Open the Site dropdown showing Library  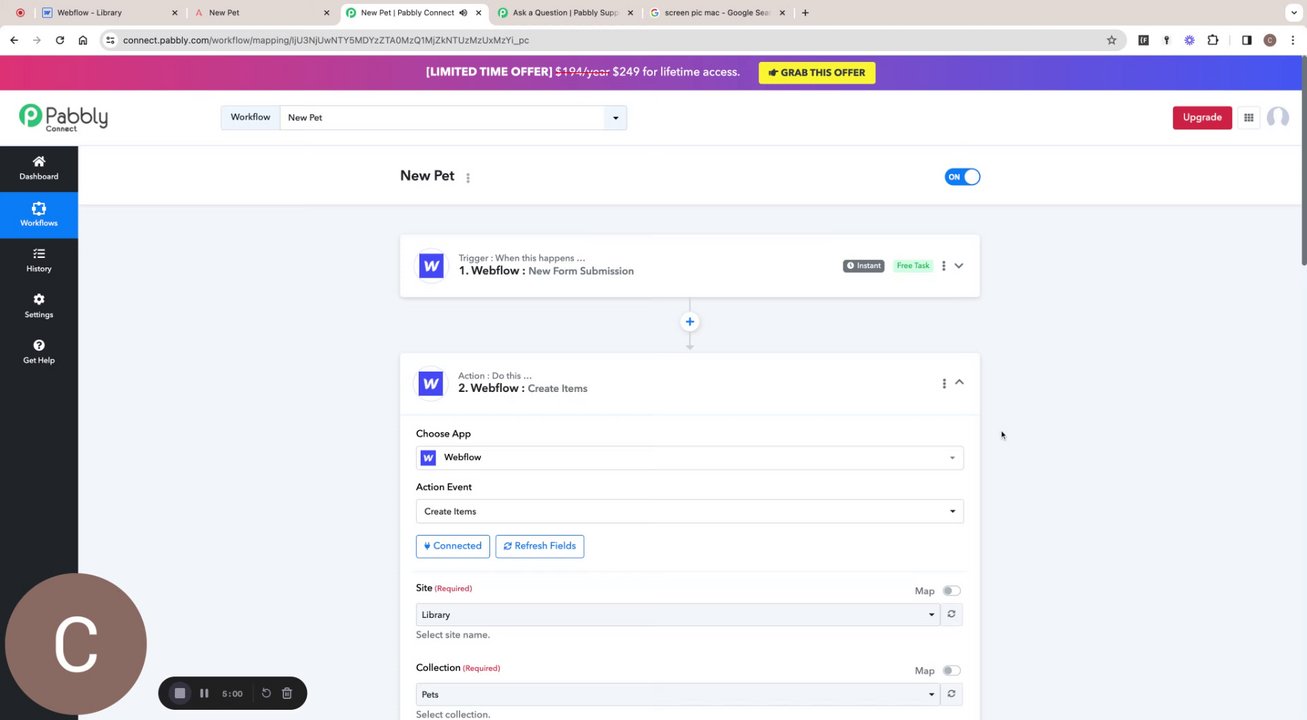click(678, 615)
